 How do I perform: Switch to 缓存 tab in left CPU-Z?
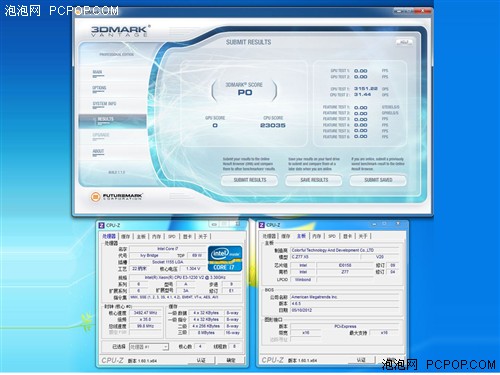[x=125, y=236]
